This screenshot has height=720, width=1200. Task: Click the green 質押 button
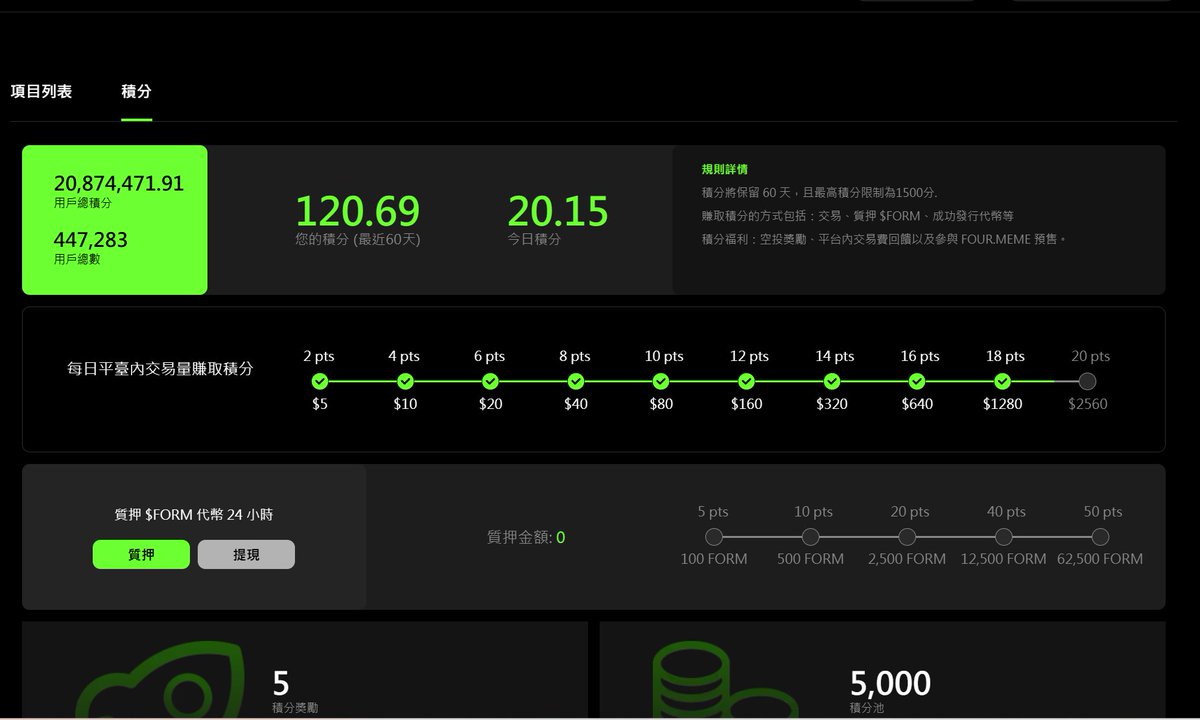[x=141, y=554]
